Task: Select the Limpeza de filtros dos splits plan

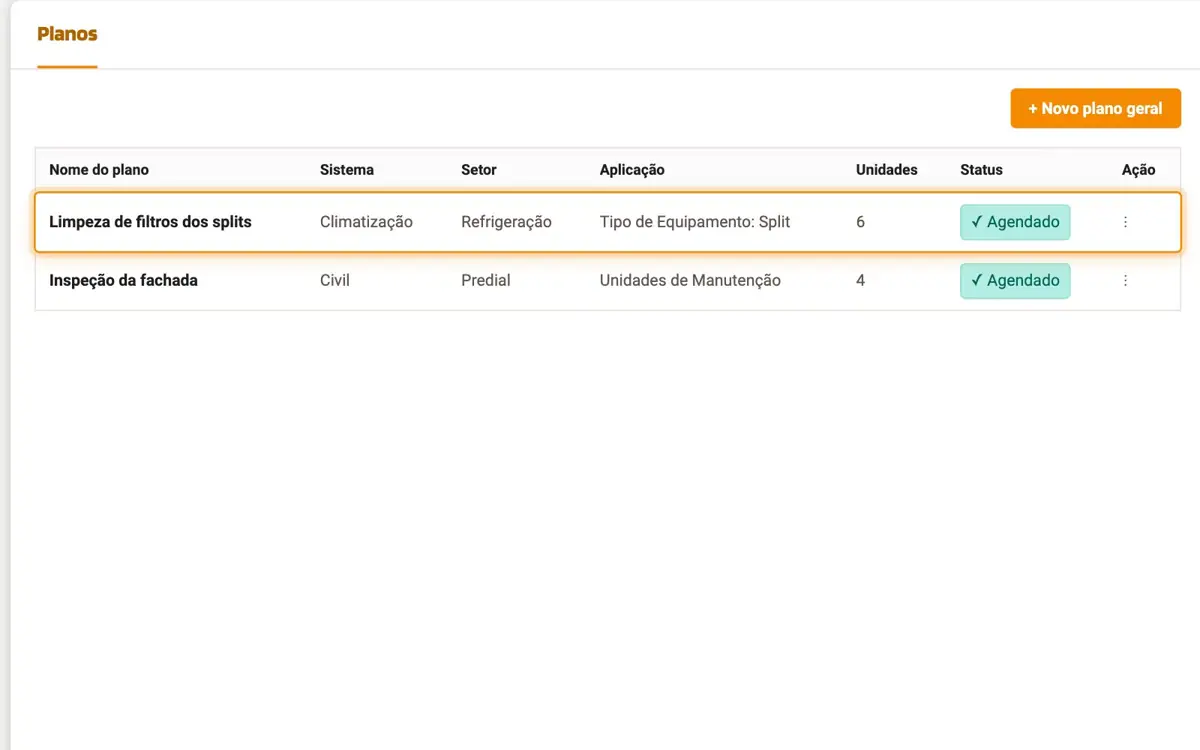Action: pyautogui.click(x=150, y=222)
